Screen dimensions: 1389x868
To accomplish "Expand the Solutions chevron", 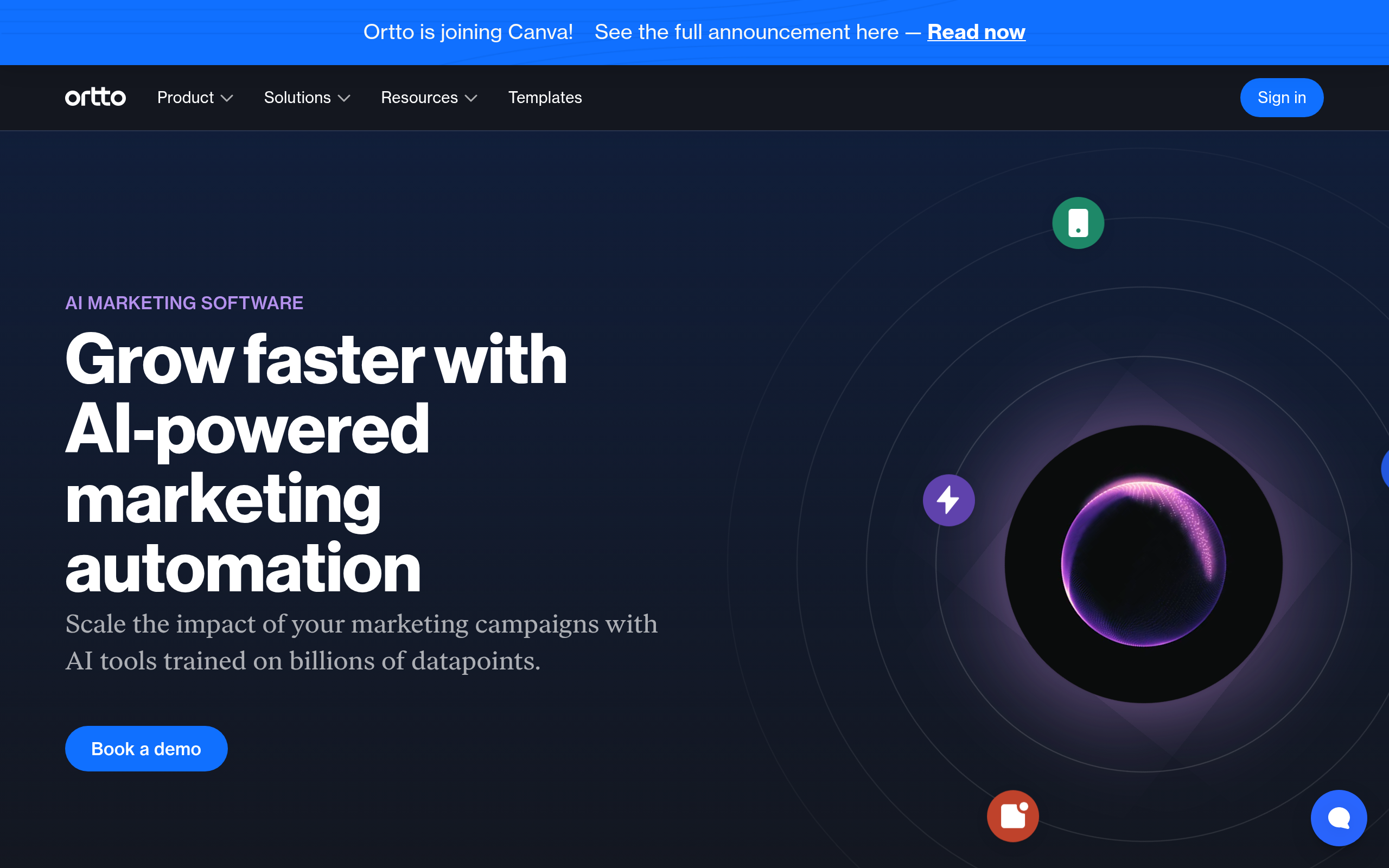I will [345, 99].
